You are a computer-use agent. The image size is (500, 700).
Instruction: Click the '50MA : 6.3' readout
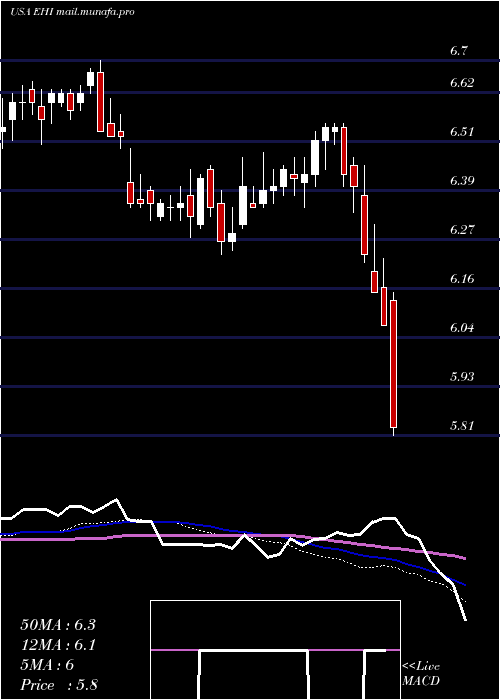(58, 625)
